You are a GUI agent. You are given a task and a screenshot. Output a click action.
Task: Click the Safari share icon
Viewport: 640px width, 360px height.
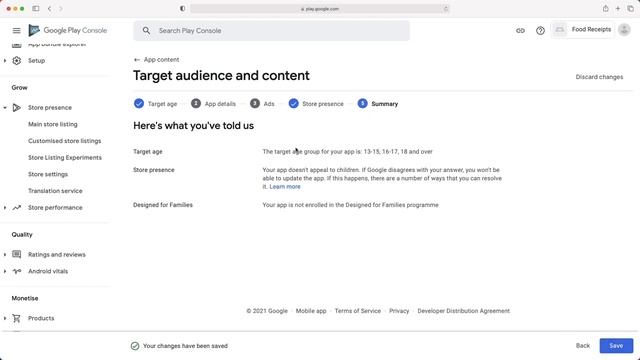[x=605, y=9]
